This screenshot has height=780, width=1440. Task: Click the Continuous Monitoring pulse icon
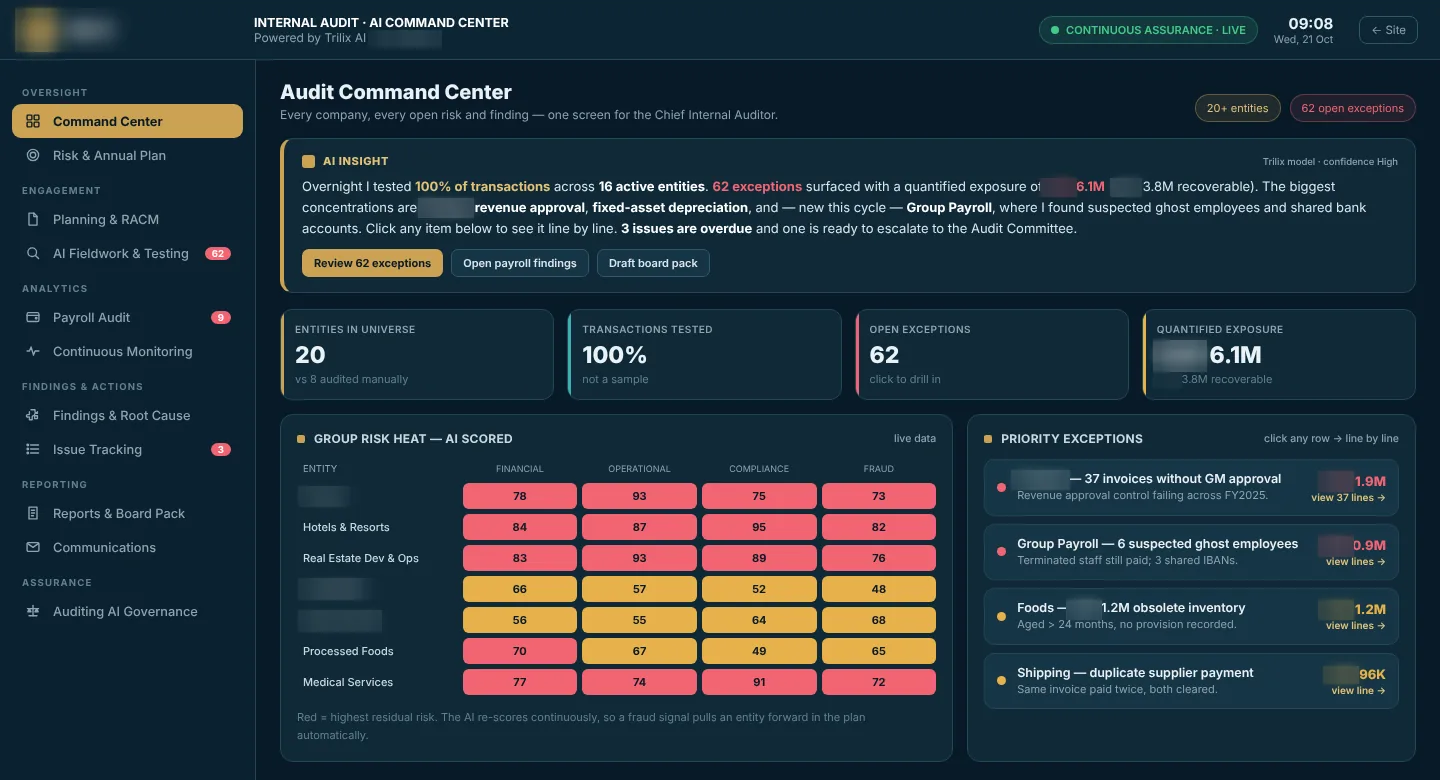pos(33,351)
